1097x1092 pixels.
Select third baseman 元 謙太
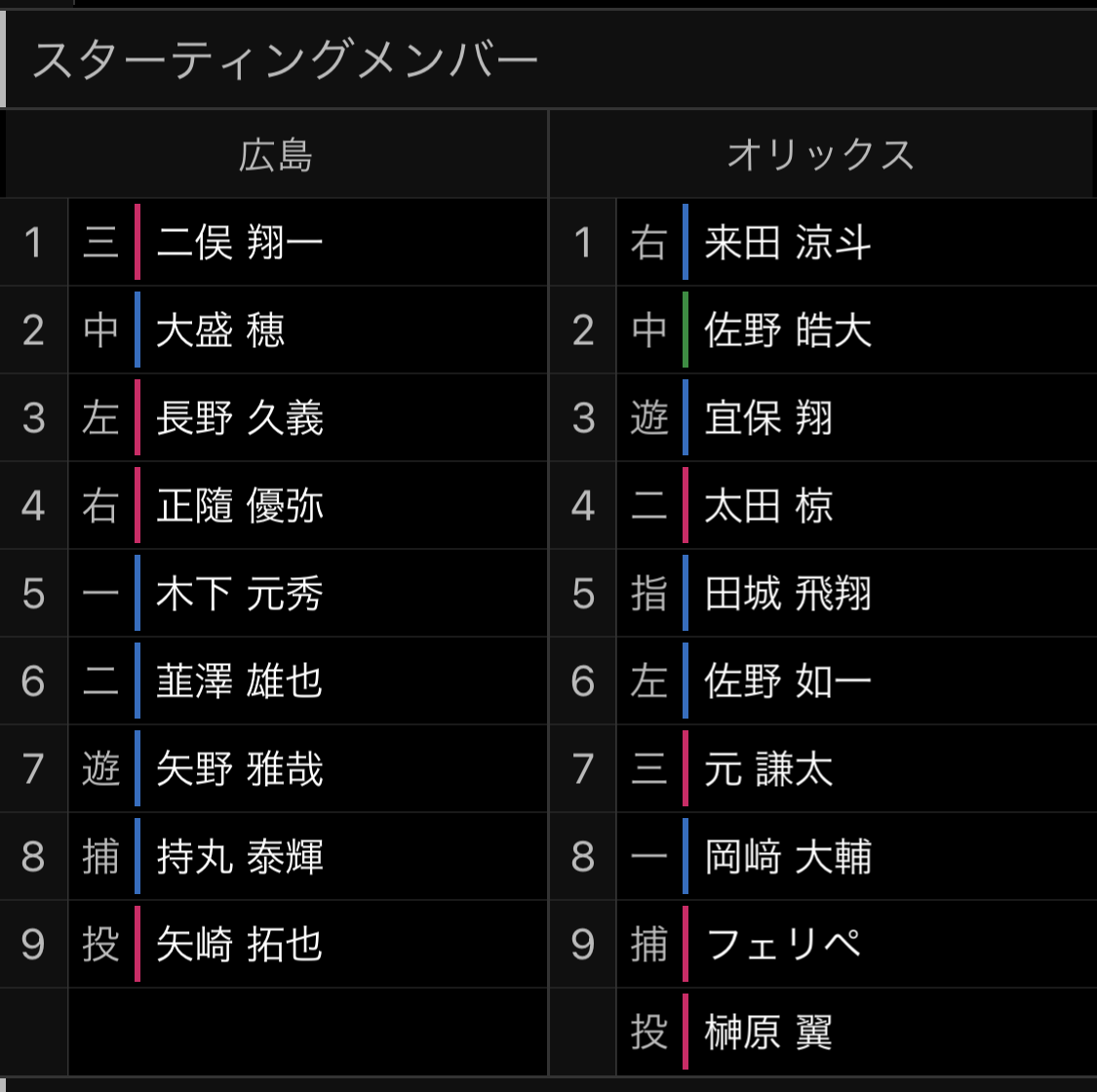[x=768, y=769]
